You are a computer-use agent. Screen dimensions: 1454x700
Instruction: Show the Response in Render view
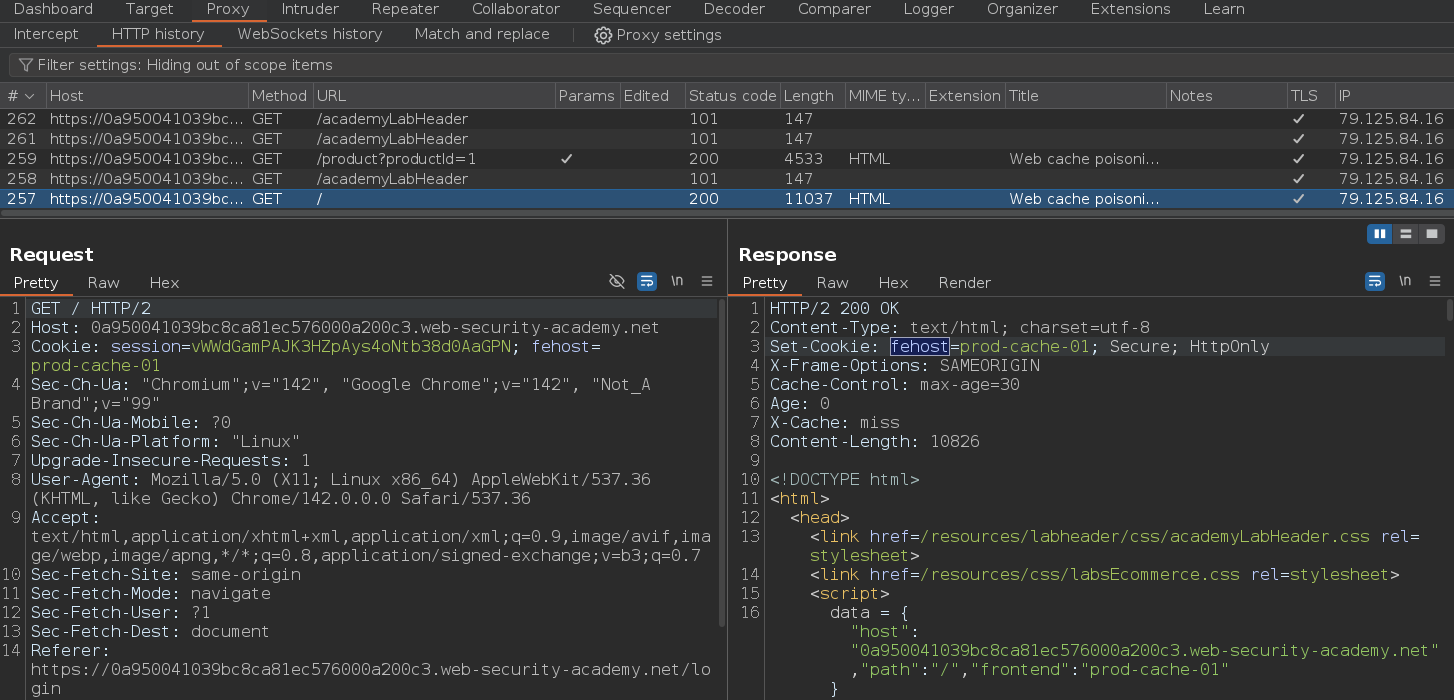[x=964, y=283]
